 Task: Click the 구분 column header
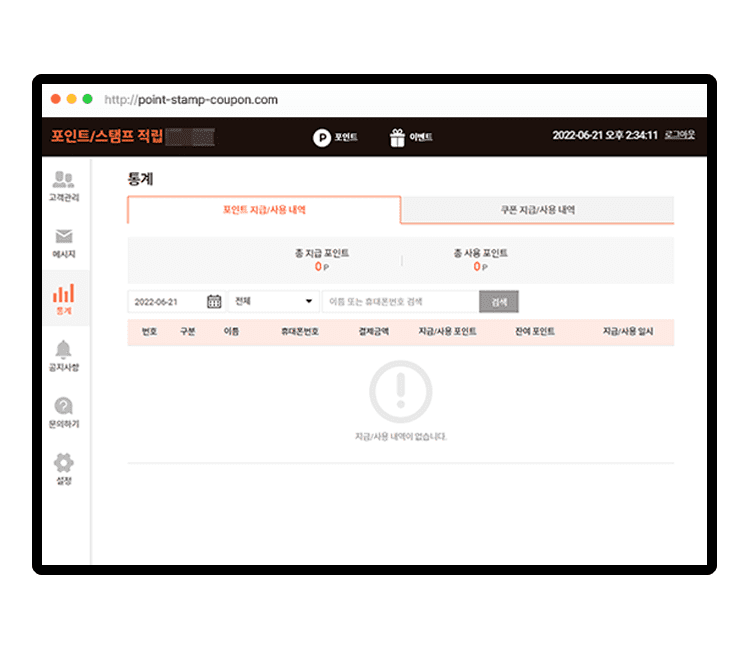[x=187, y=332]
